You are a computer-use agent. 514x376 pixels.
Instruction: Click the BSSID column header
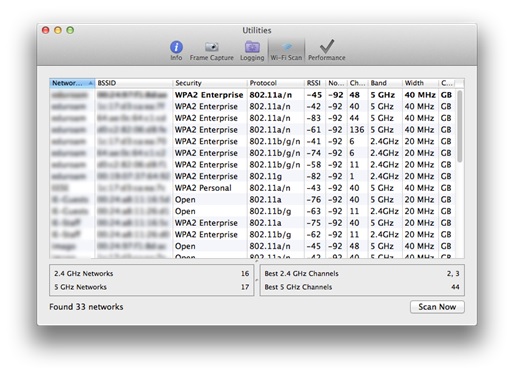tap(134, 83)
